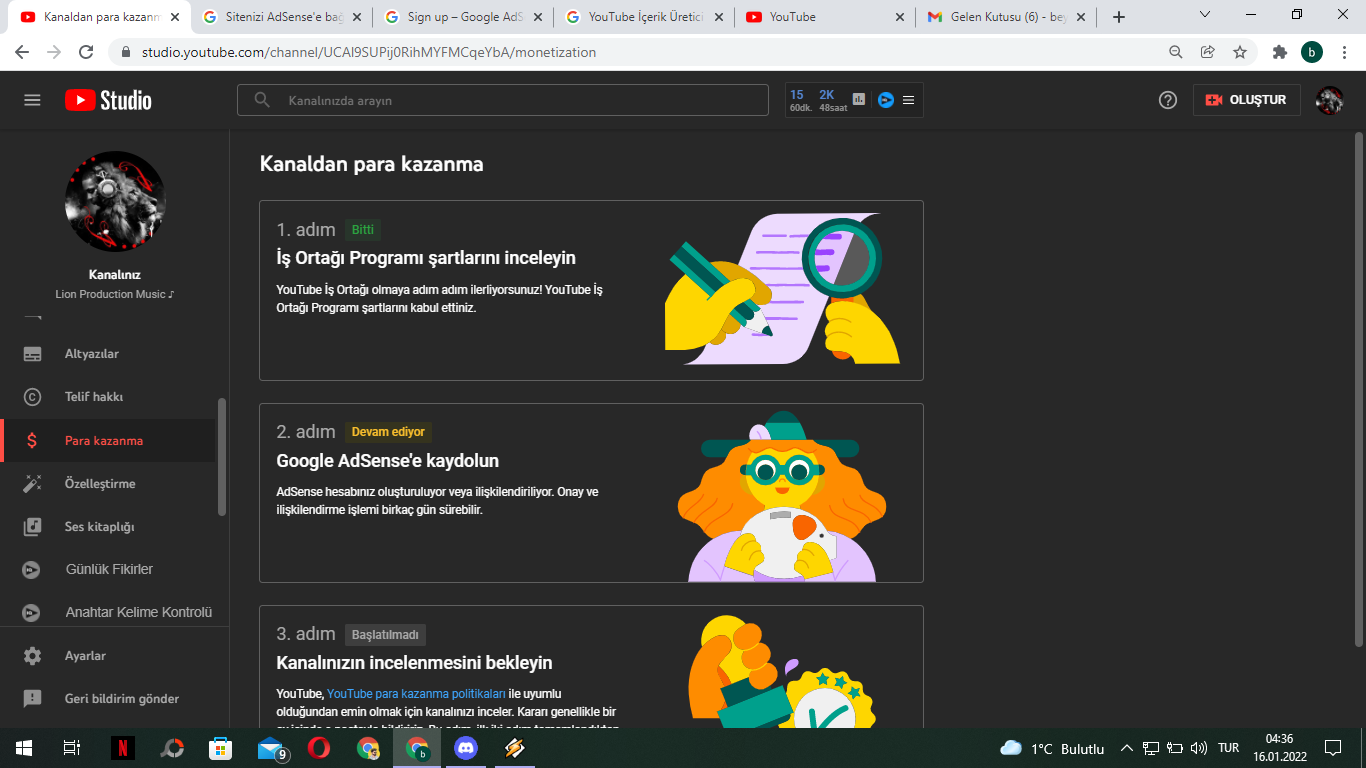Open the YouTube Studio hamburger menu
1366x768 pixels.
click(x=33, y=100)
